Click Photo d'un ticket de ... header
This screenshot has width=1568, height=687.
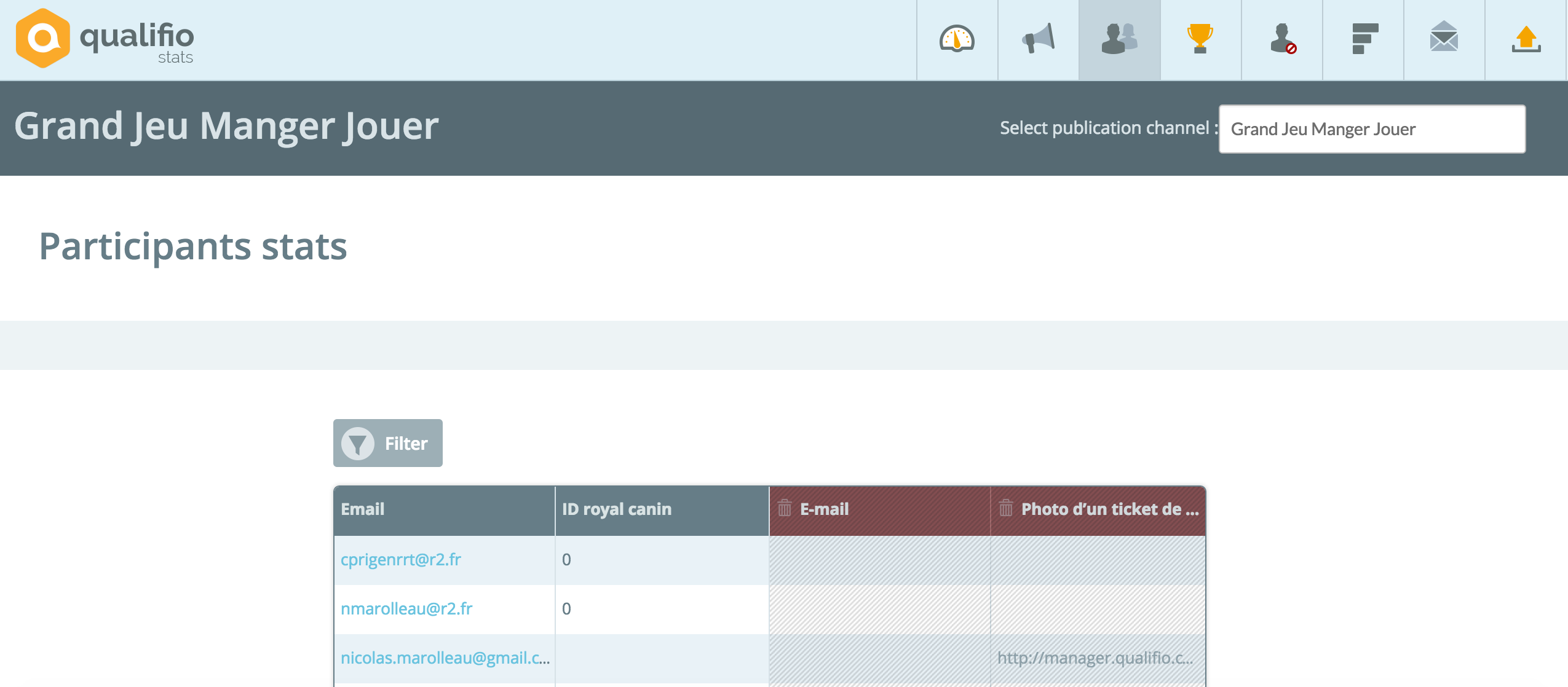point(1098,509)
